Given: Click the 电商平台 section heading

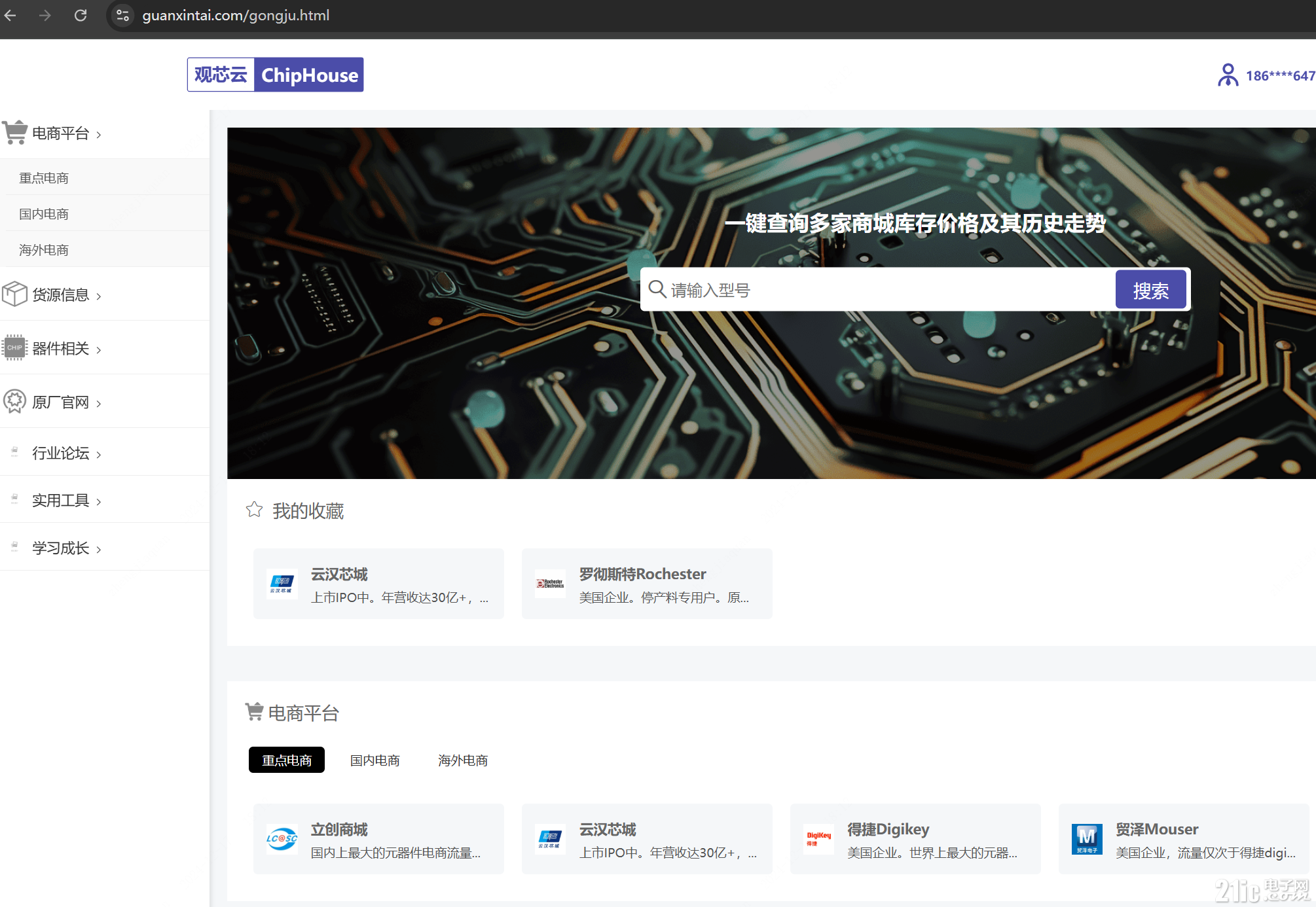Looking at the screenshot, I should pos(304,713).
